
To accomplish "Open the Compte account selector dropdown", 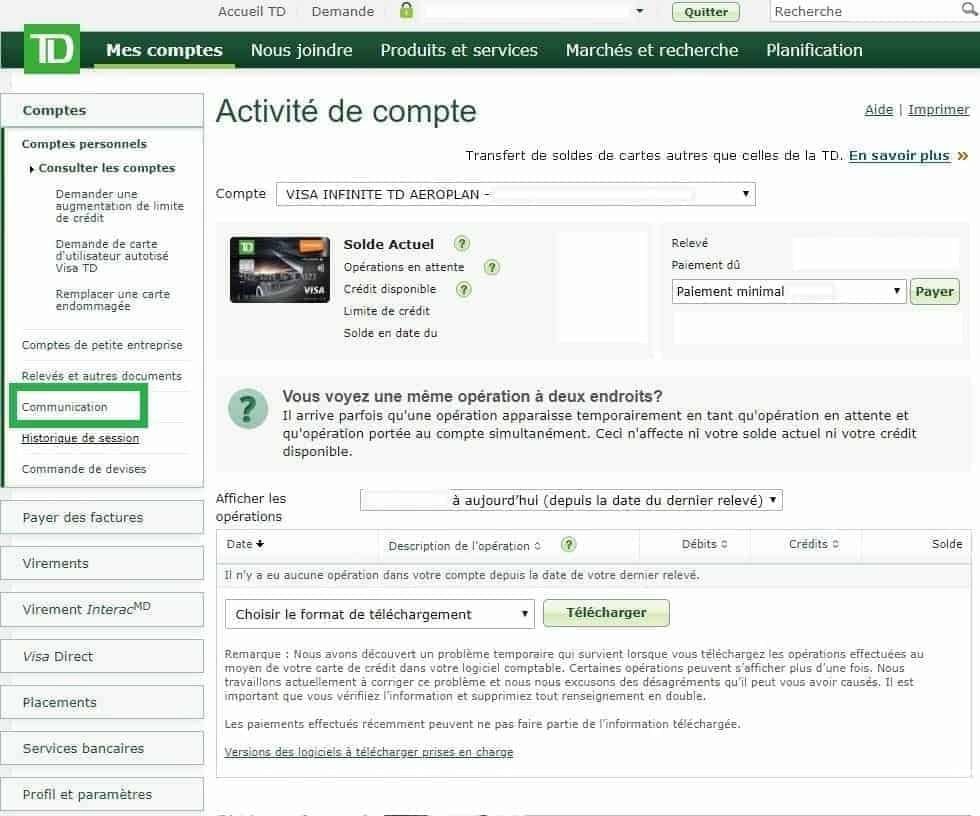I will 744,193.
